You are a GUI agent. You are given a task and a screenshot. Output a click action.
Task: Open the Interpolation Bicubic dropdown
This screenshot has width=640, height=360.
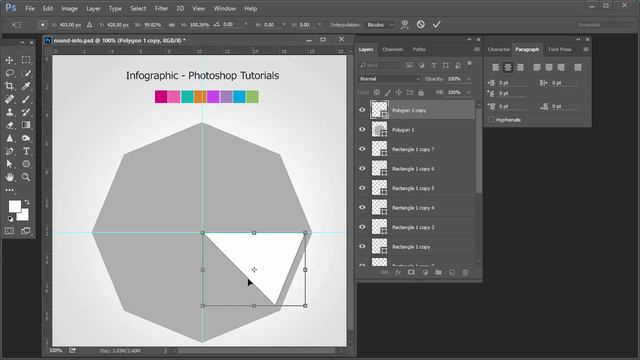point(380,25)
